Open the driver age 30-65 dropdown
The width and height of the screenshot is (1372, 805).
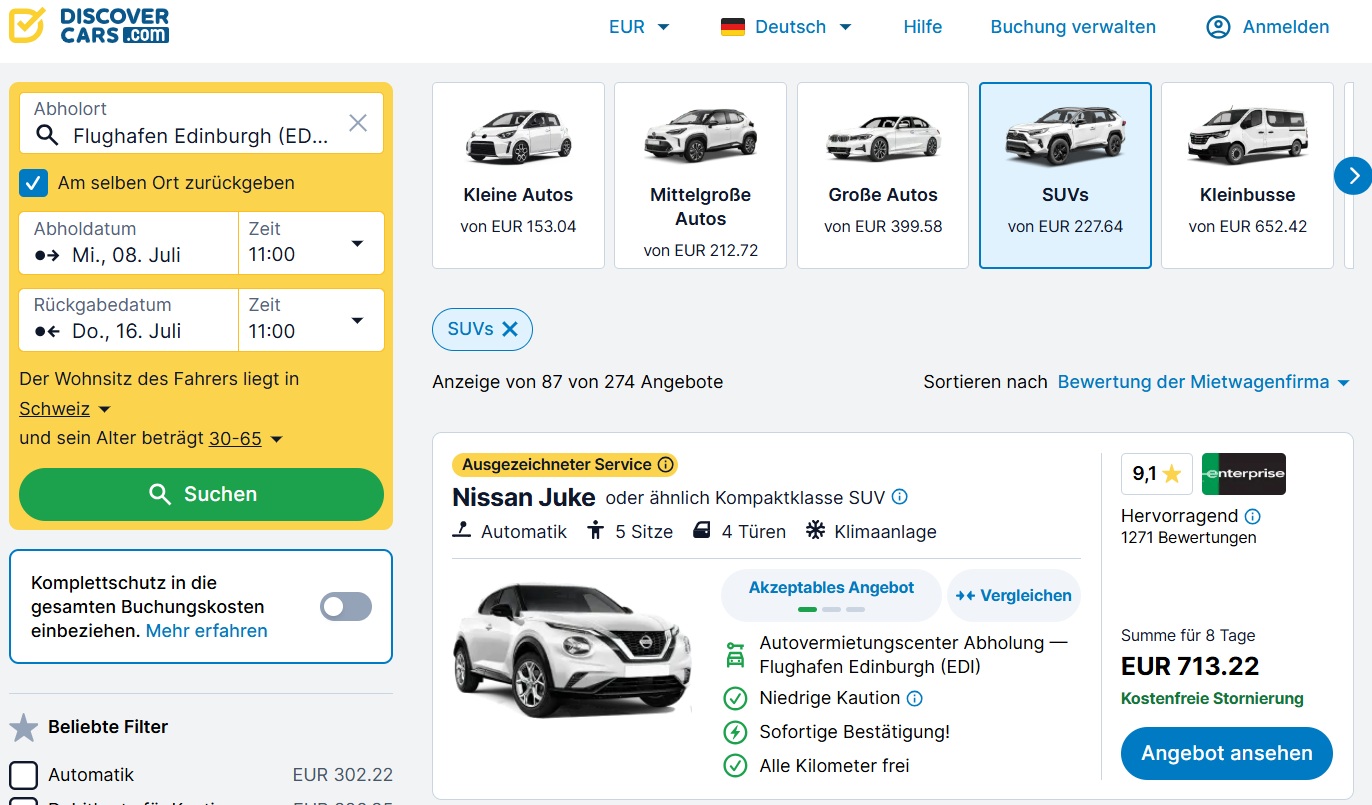click(245, 439)
